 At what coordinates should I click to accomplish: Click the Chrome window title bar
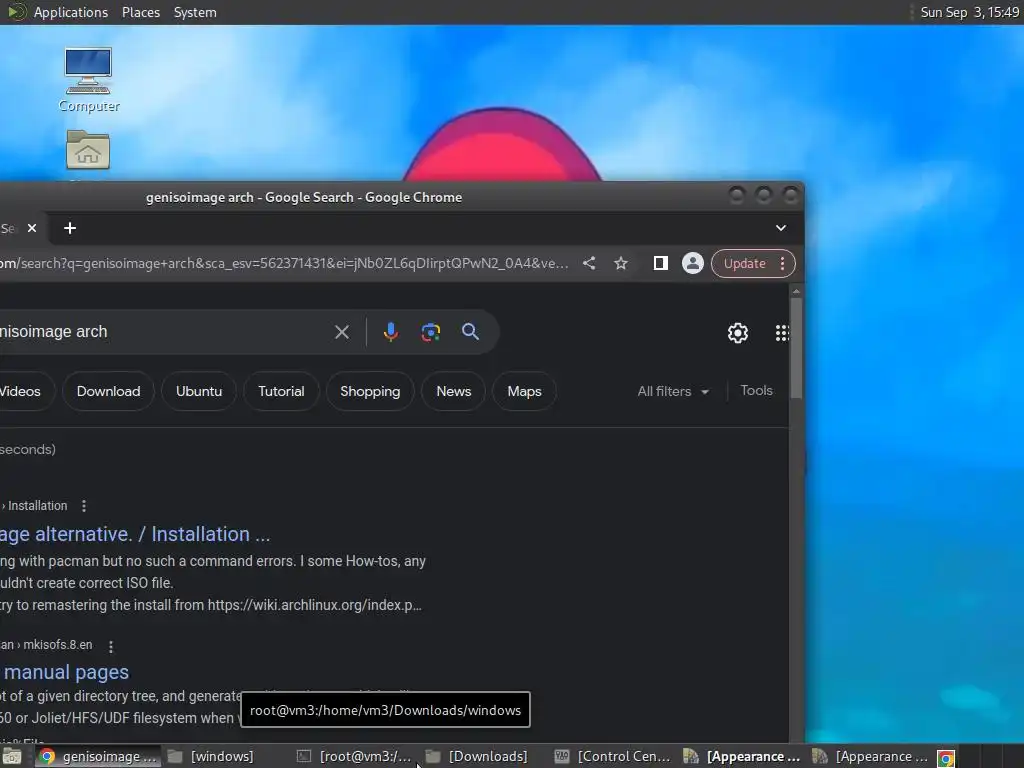(304, 197)
